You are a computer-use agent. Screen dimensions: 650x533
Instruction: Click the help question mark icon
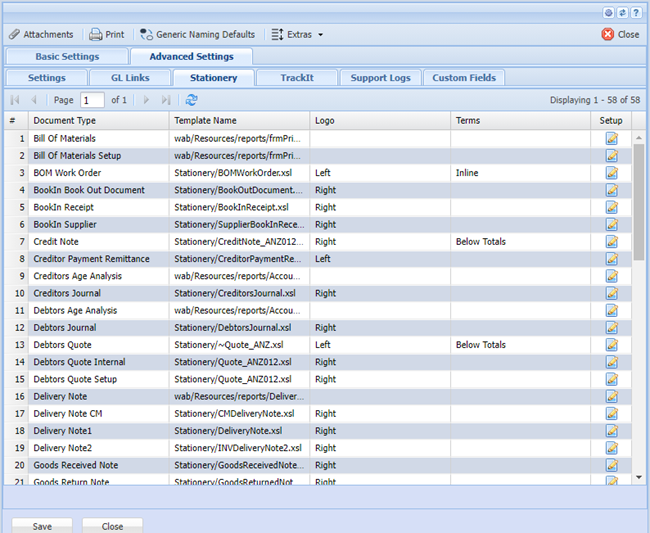pos(636,13)
